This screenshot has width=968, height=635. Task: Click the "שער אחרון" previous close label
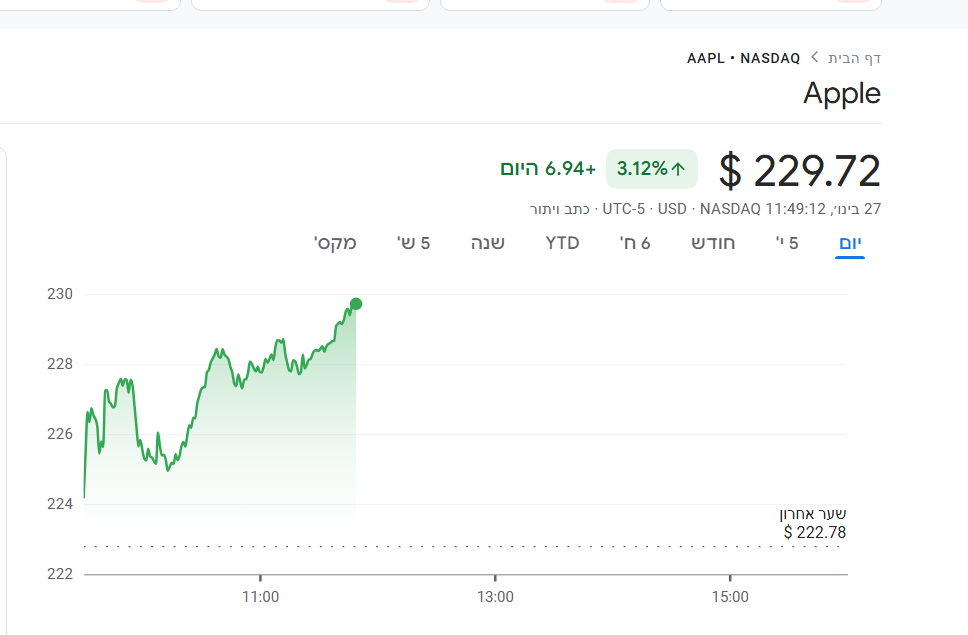click(813, 514)
